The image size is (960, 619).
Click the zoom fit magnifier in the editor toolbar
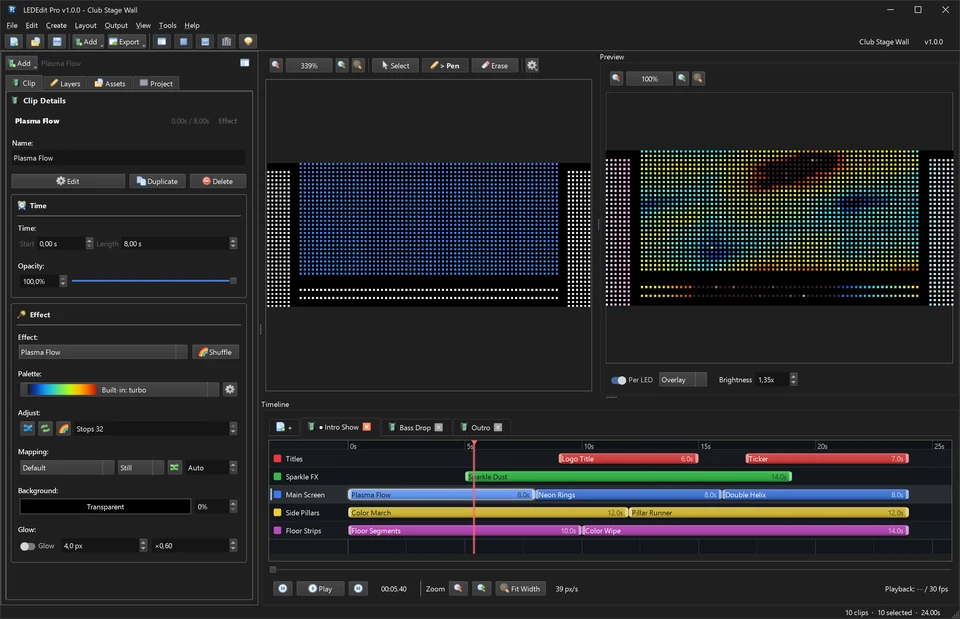click(358, 66)
